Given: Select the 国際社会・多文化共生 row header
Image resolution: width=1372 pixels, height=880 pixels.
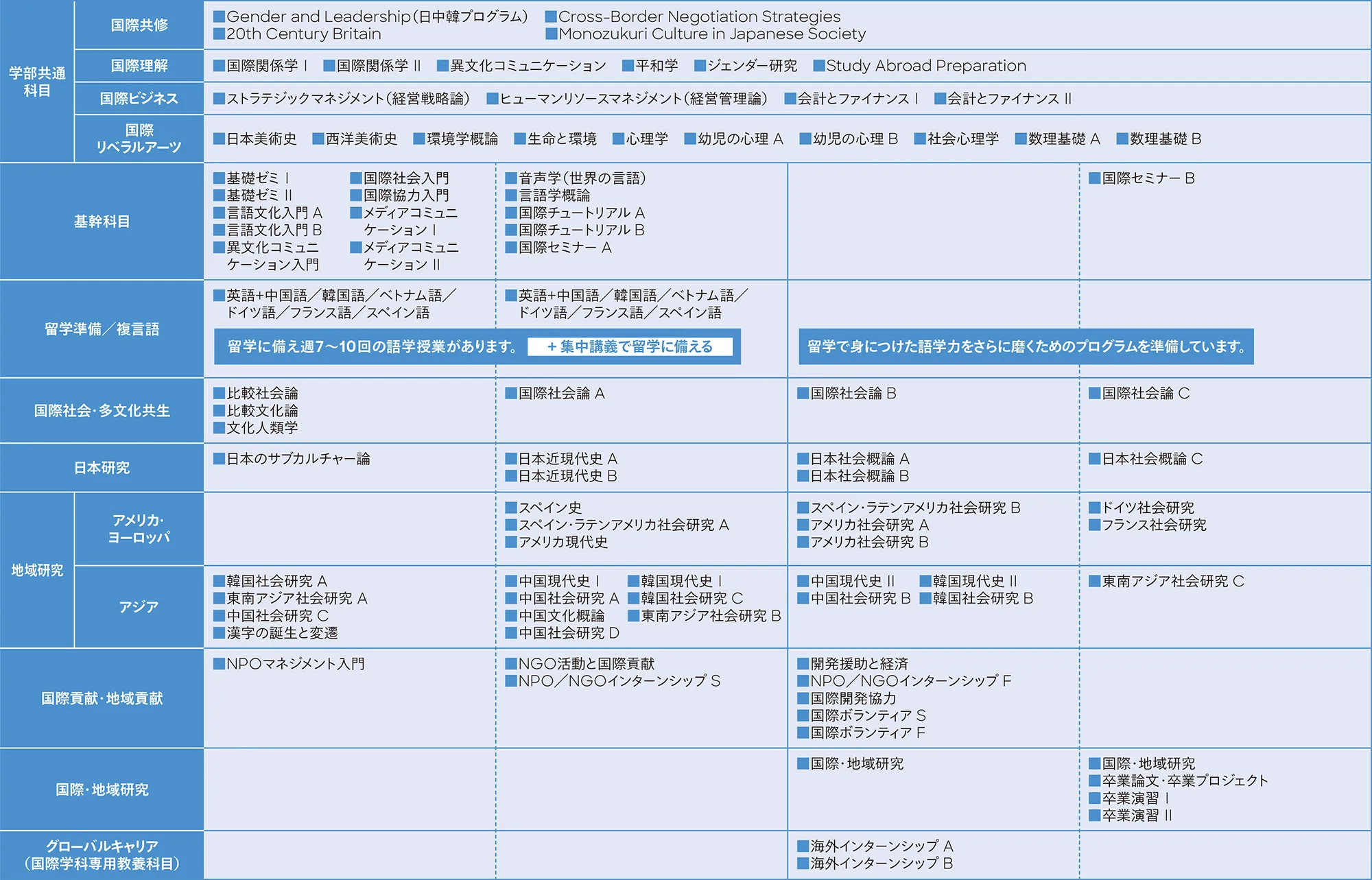Looking at the screenshot, I should point(102,411).
